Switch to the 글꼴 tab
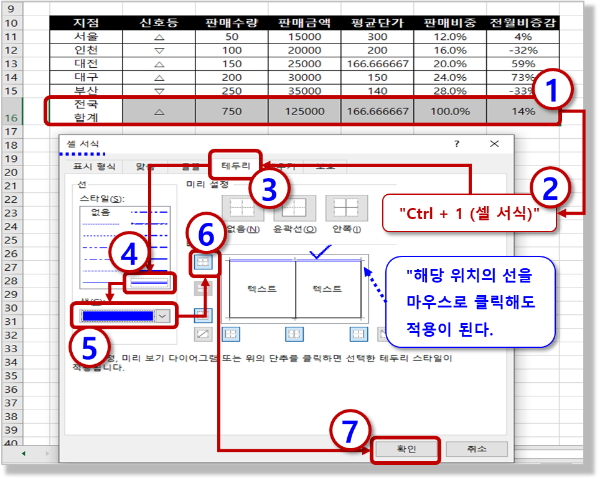This screenshot has width=600, height=479. point(191,166)
